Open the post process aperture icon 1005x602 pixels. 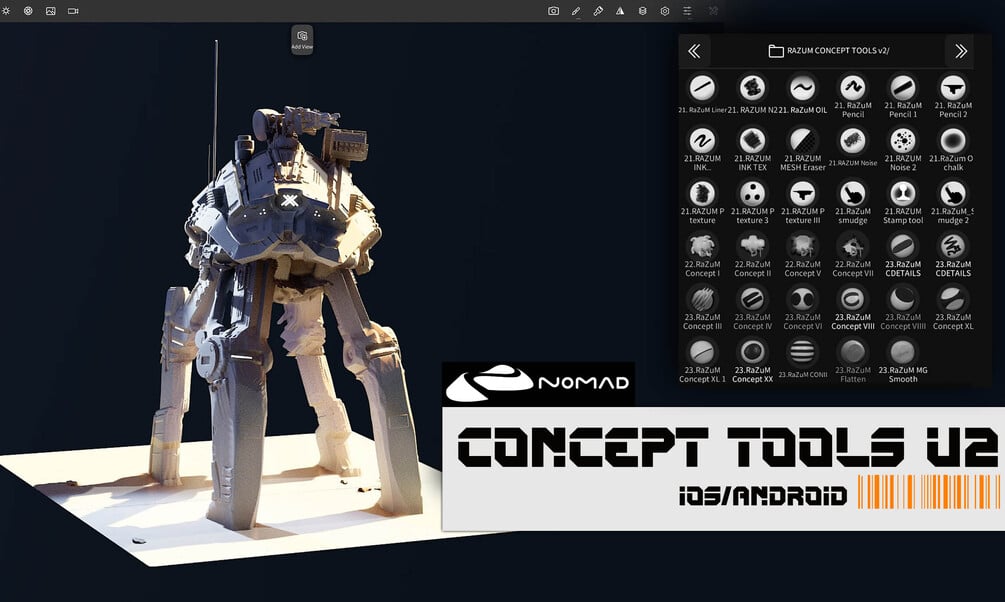[28, 11]
